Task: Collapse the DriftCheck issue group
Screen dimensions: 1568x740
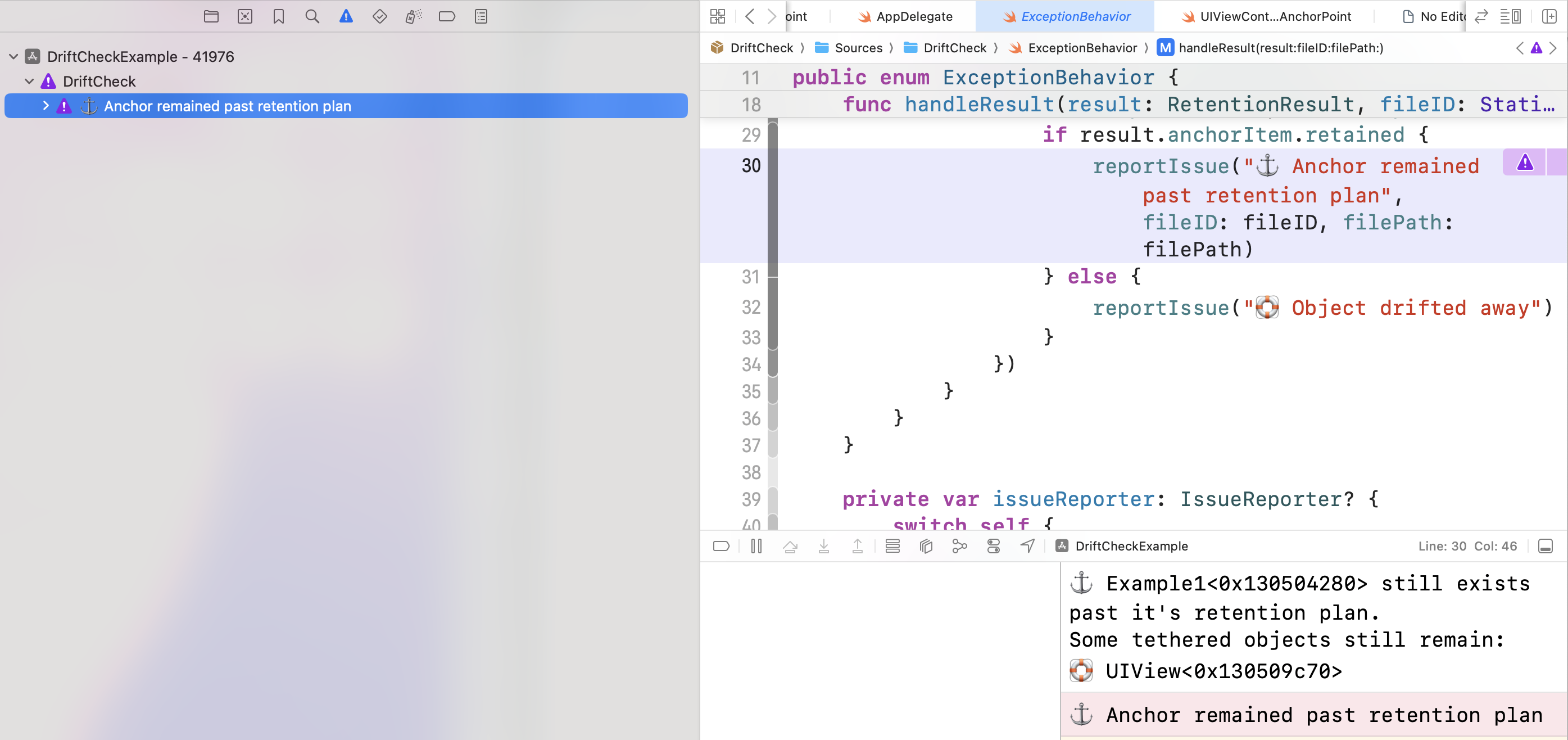Action: [x=29, y=81]
